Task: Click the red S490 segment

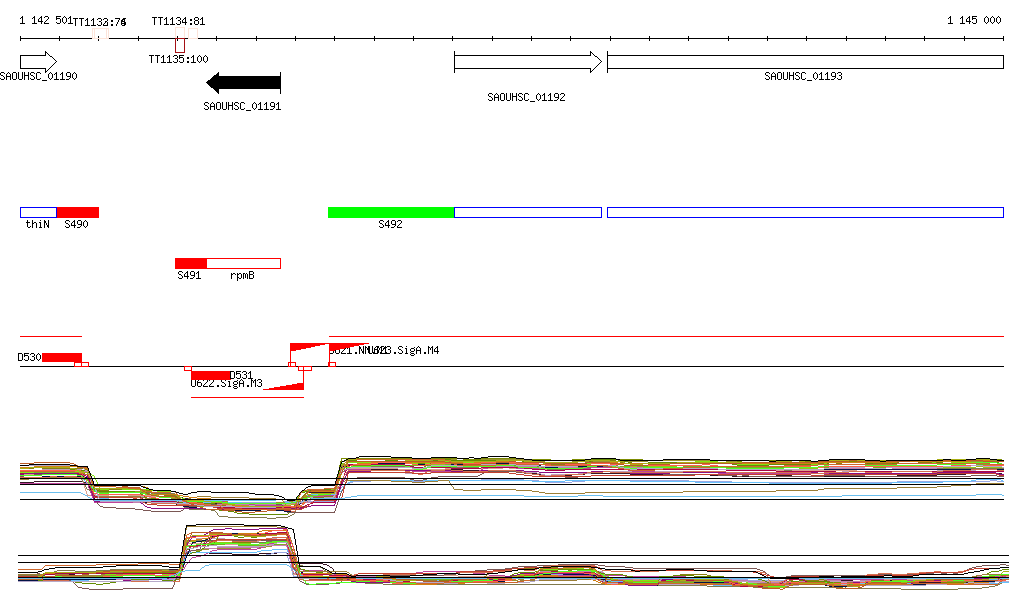Action: coord(77,212)
